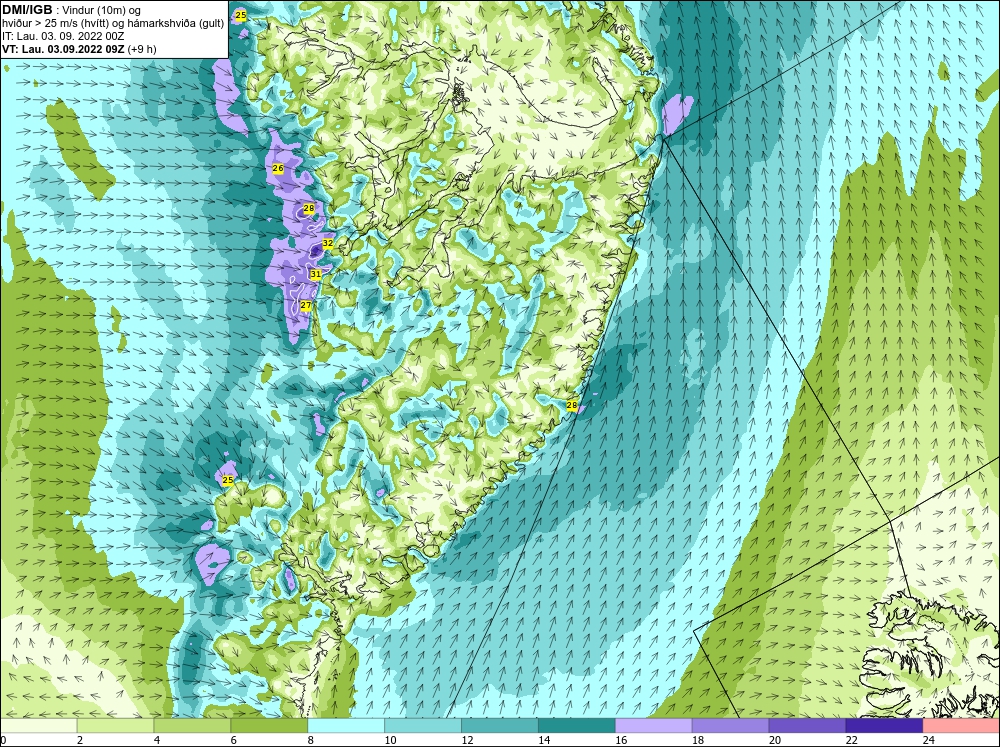Click the yellow gust label 32
Screen dimensions: 1000x747
328,243
